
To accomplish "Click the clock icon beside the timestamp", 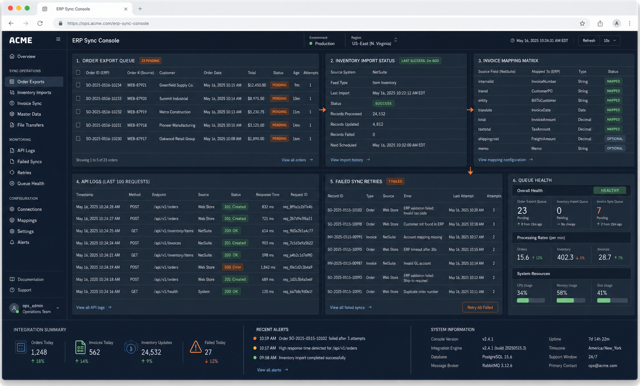I will tap(512, 41).
